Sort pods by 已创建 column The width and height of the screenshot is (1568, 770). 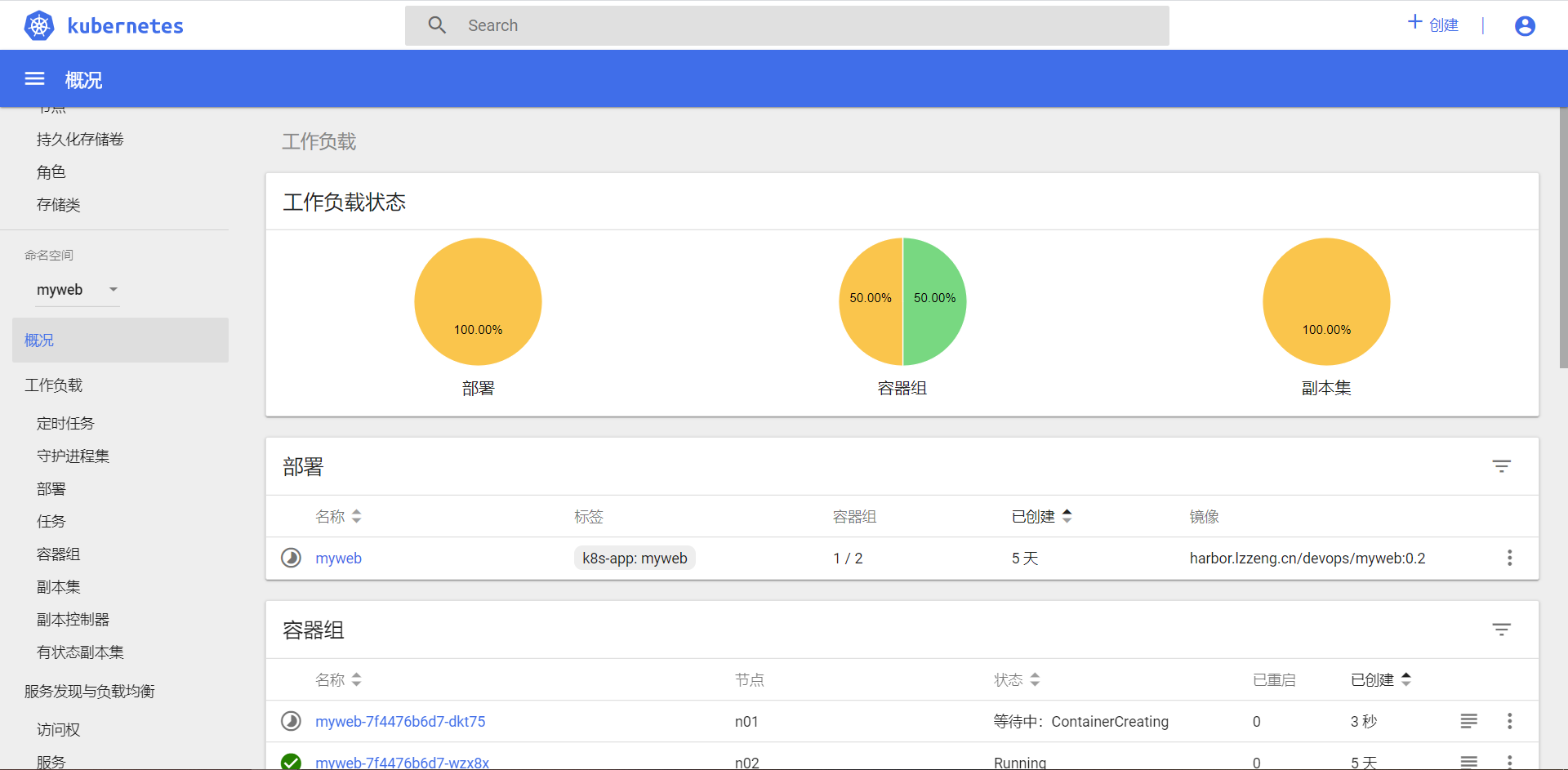point(1380,680)
